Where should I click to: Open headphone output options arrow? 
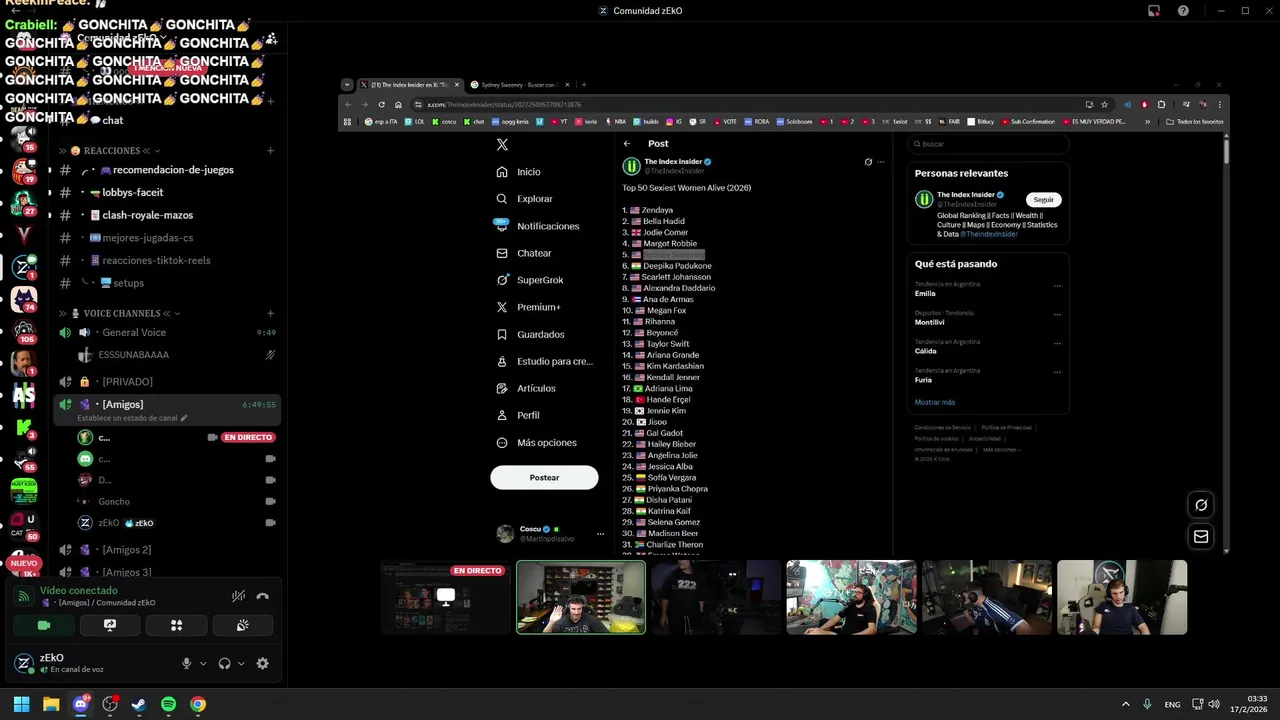click(241, 663)
